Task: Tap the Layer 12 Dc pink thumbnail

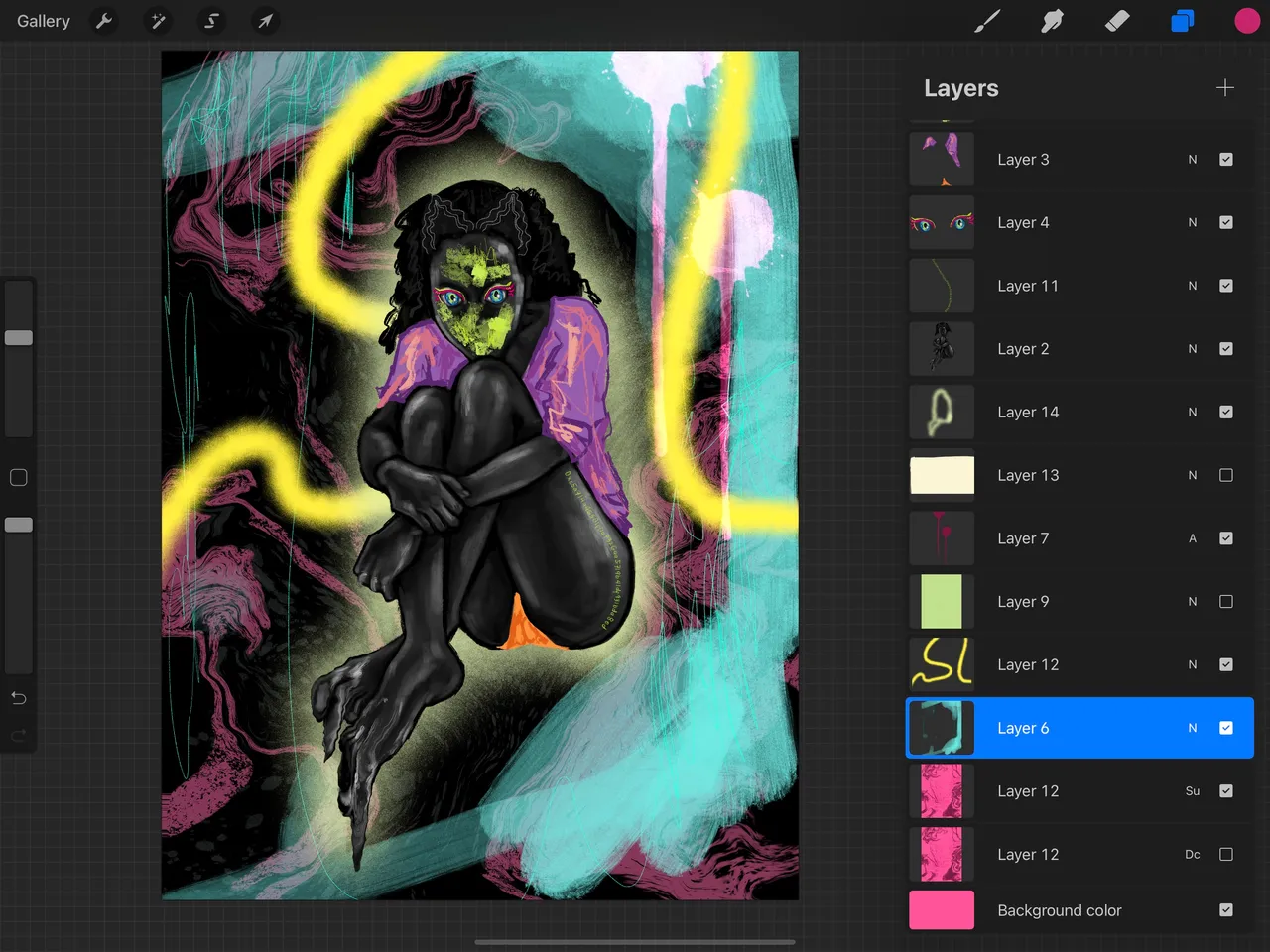Action: pos(942,854)
